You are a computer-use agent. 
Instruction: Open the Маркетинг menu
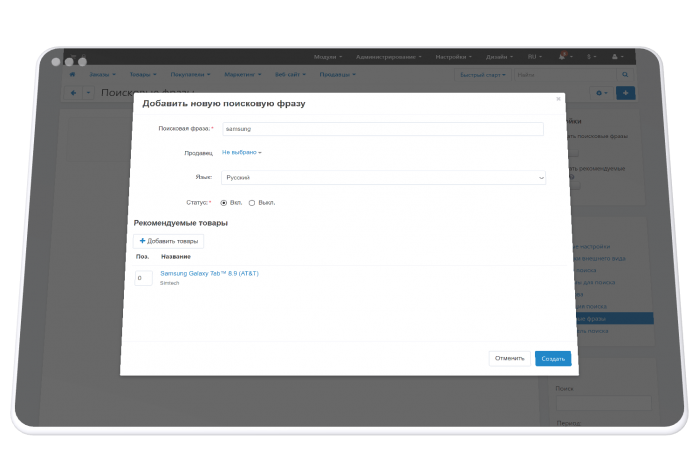[243, 74]
